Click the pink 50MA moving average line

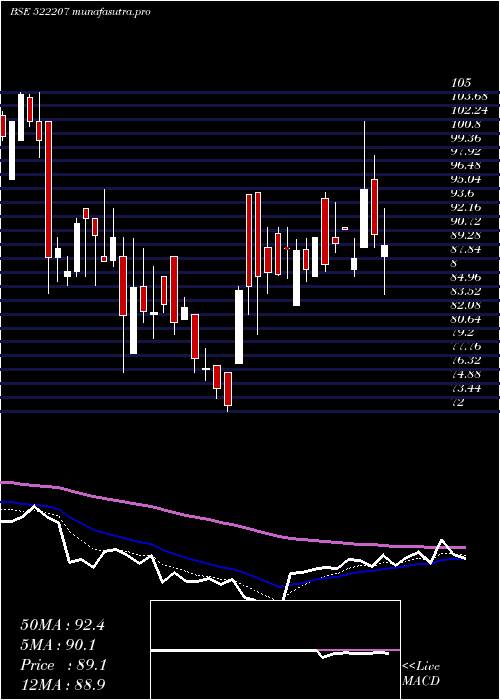pyautogui.click(x=232, y=524)
